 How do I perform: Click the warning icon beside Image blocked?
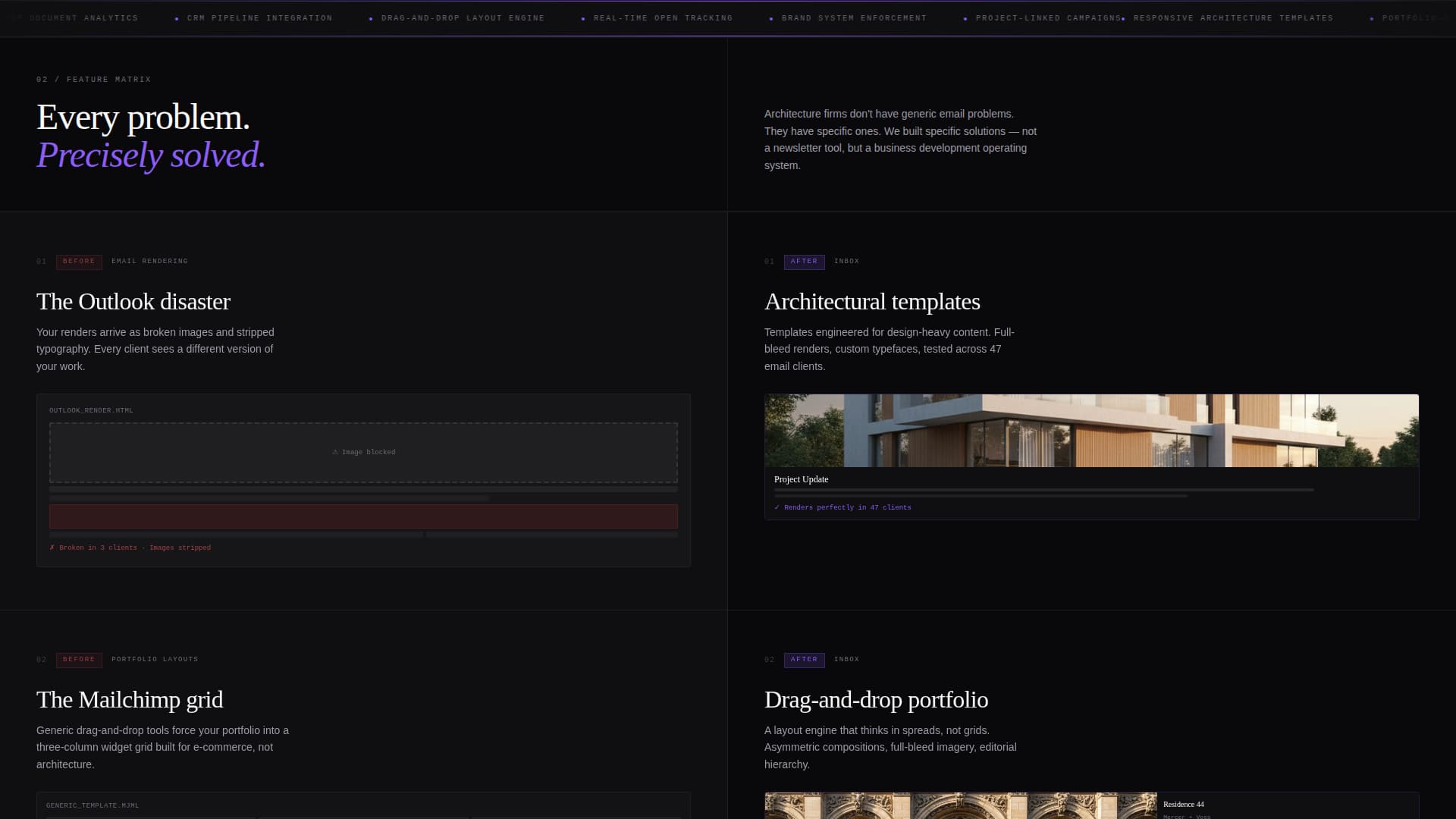tap(335, 452)
